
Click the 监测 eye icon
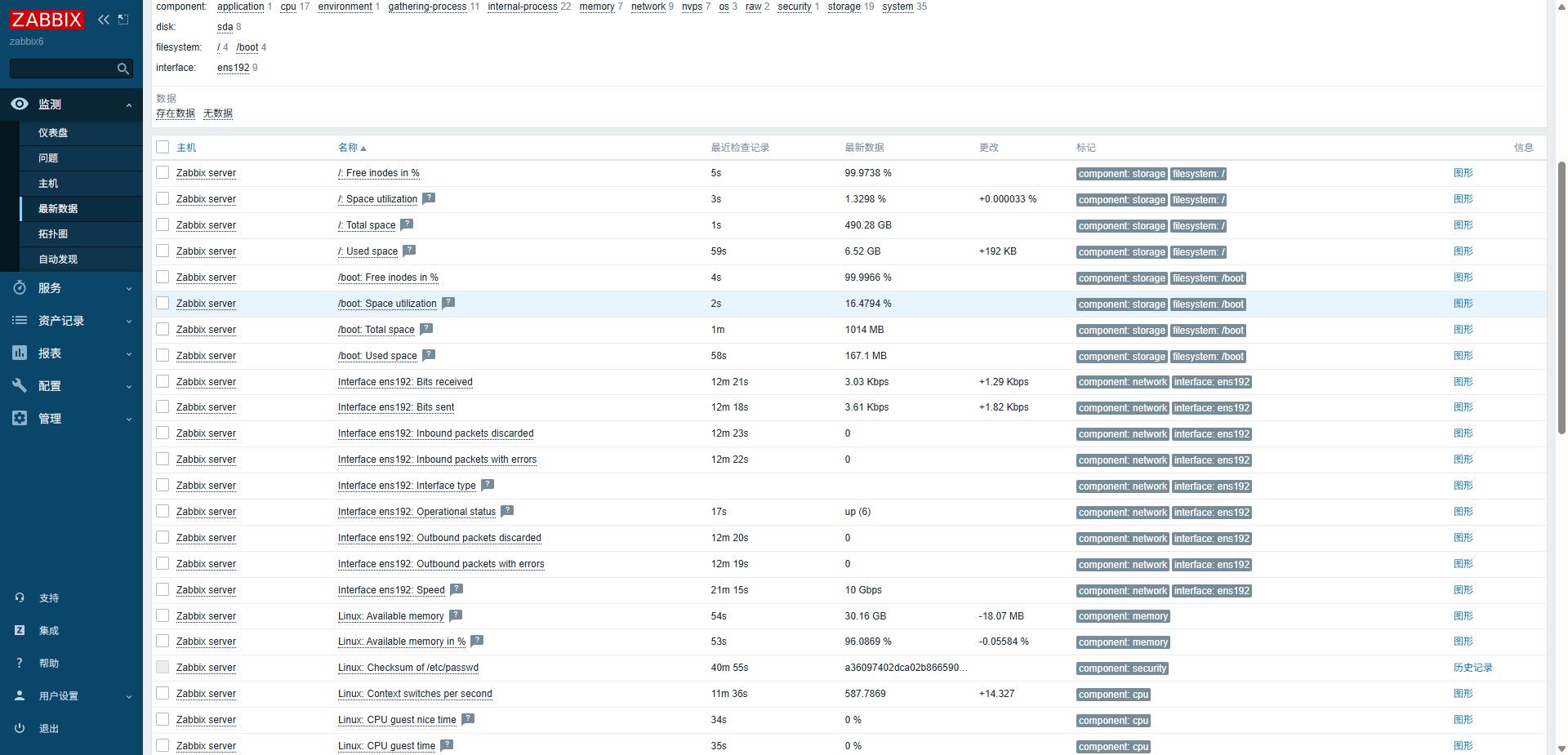pos(20,104)
